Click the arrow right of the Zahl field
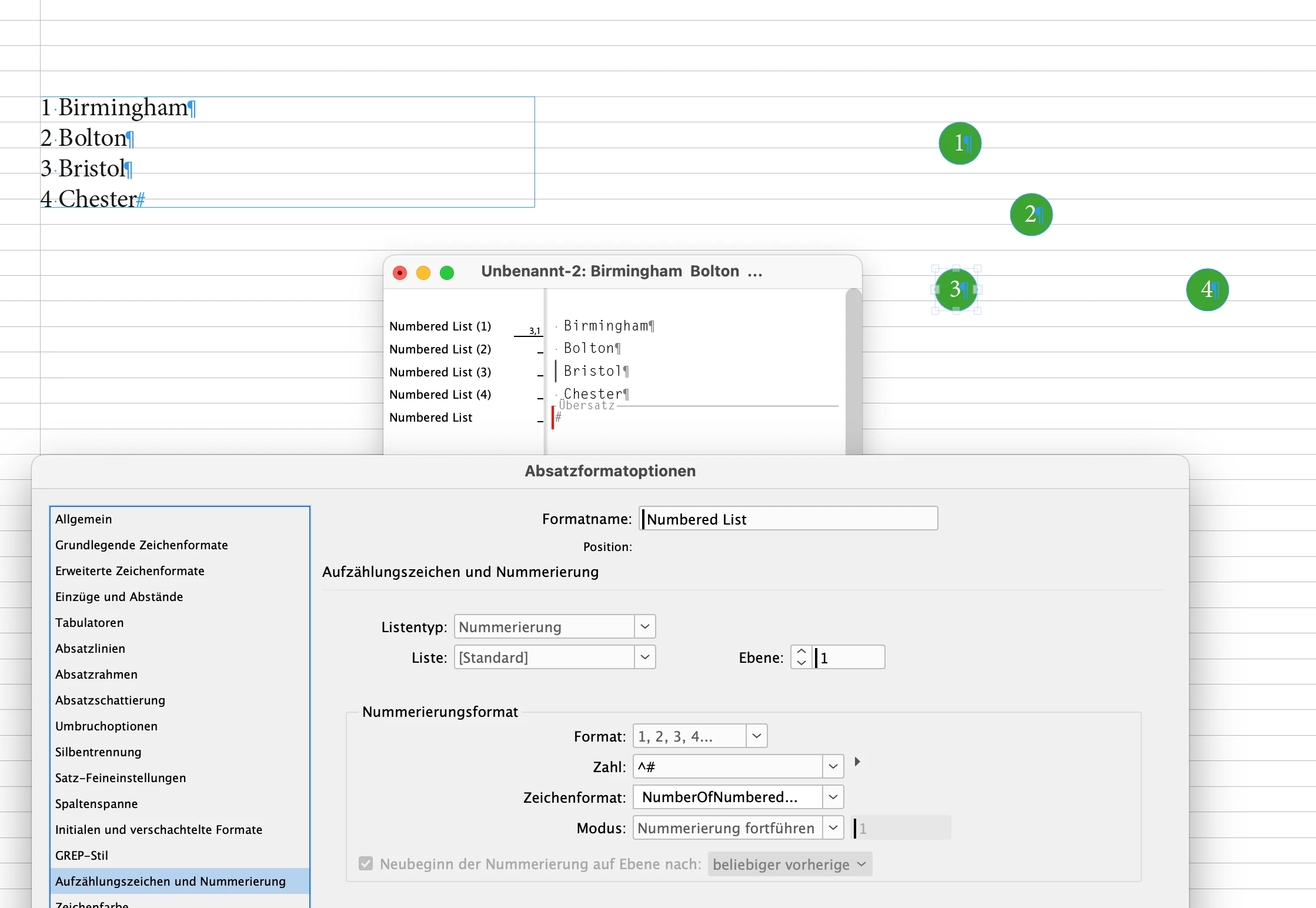The image size is (1316, 908). click(x=857, y=762)
